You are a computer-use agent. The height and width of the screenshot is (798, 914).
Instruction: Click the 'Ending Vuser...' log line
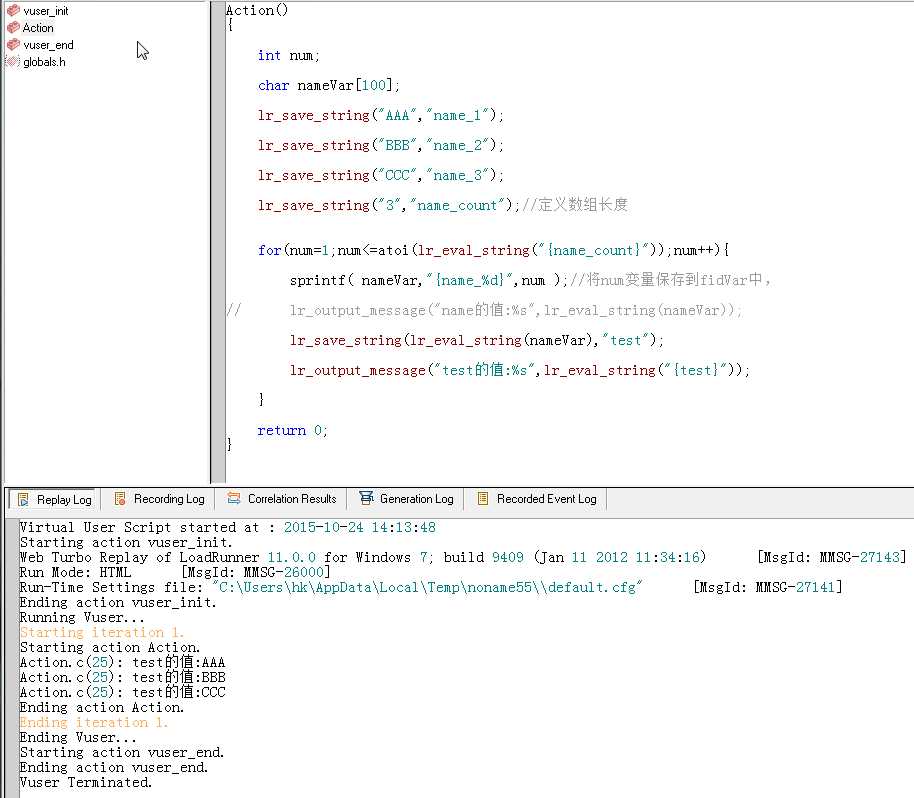78,738
